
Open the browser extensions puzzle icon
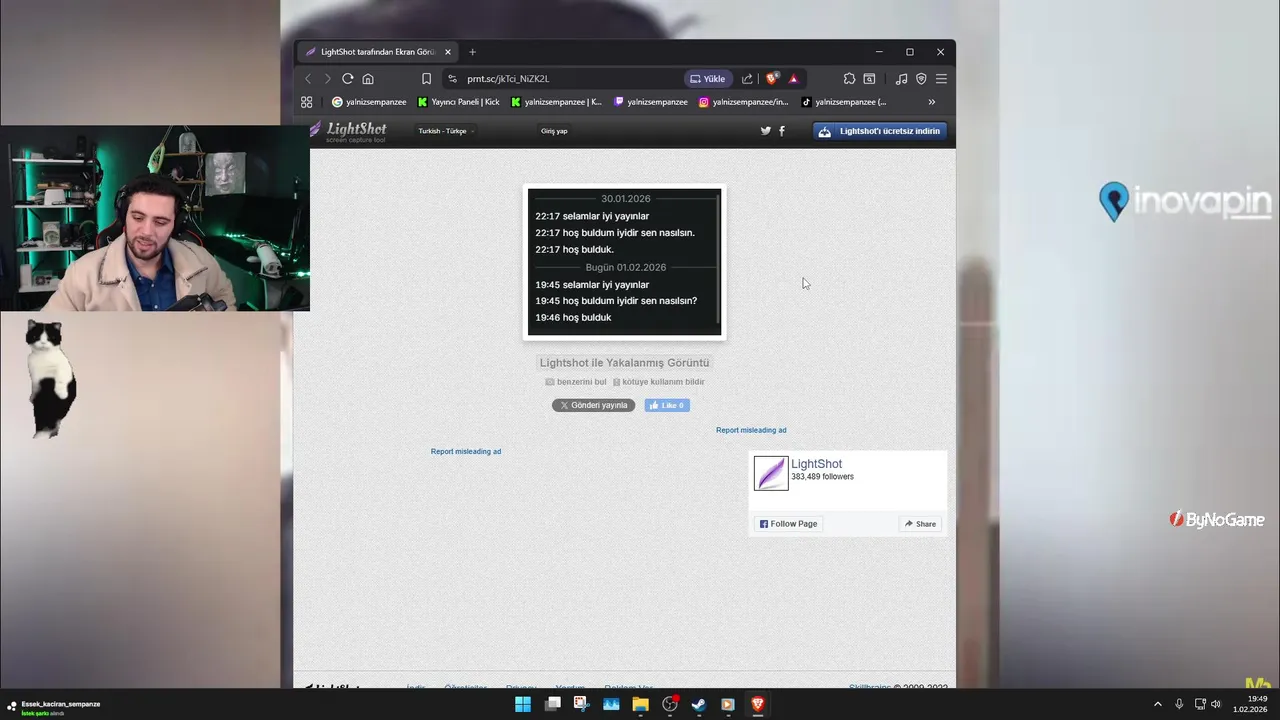click(850, 79)
